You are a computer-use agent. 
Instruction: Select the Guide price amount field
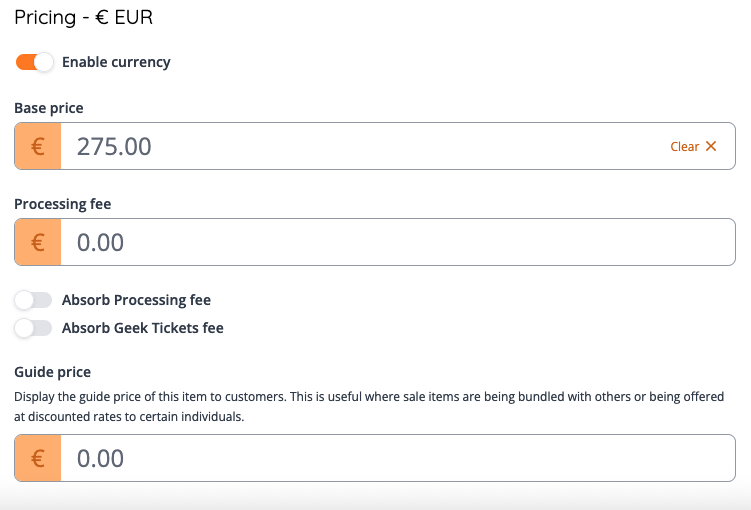[x=398, y=458]
